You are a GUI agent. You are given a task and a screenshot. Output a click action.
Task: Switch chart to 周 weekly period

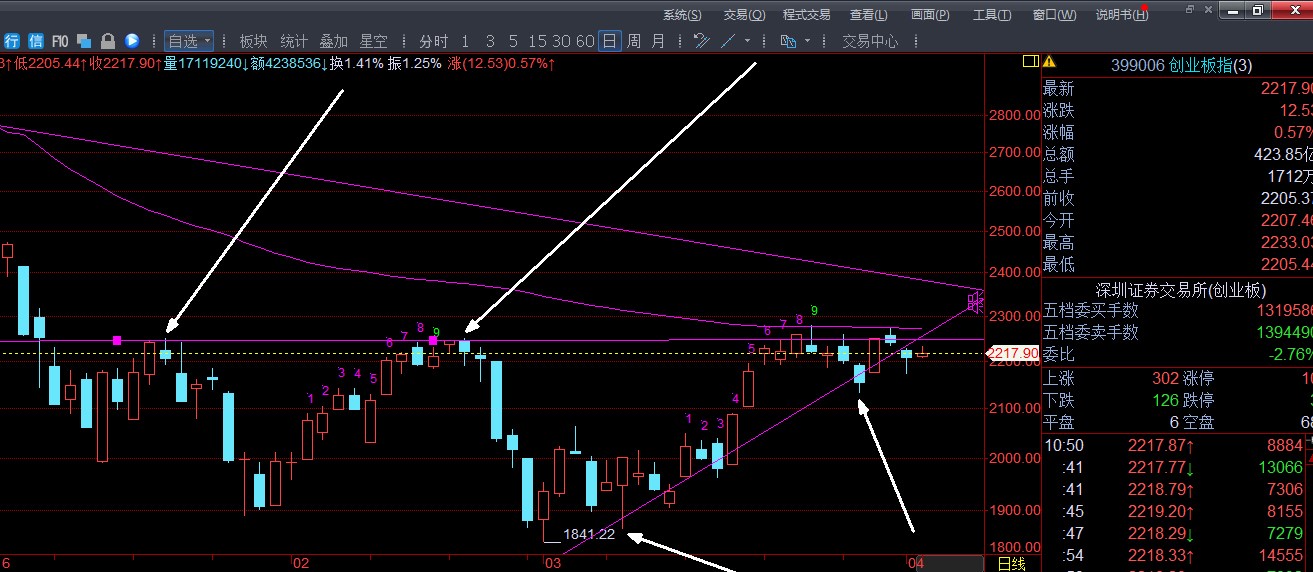[x=633, y=41]
